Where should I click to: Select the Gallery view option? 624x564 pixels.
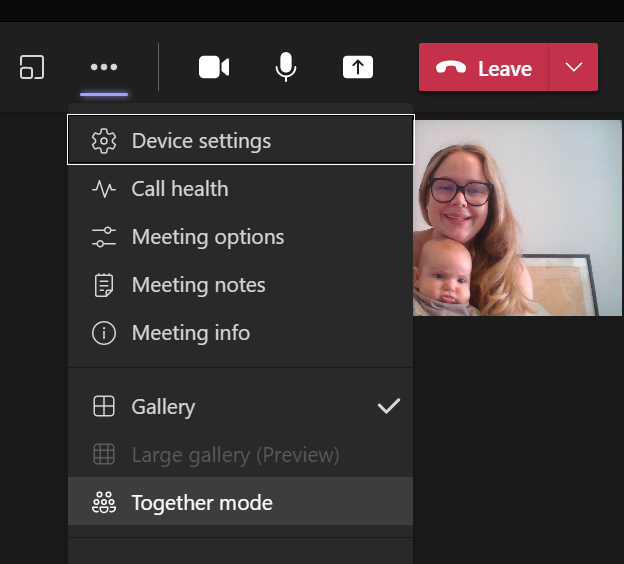pos(240,406)
